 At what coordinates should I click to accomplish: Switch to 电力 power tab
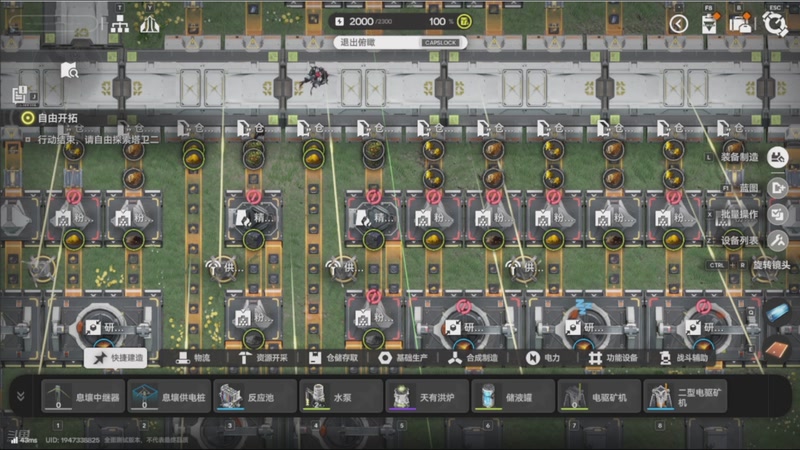543,358
